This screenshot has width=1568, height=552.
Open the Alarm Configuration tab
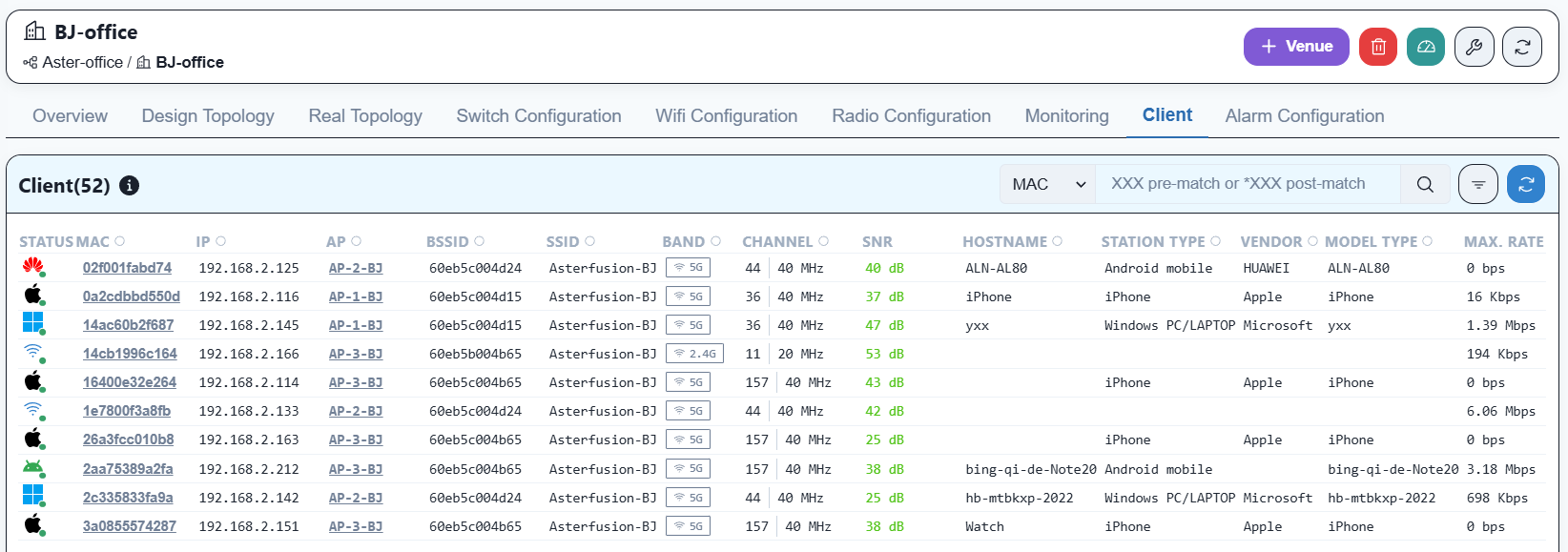(x=1304, y=116)
